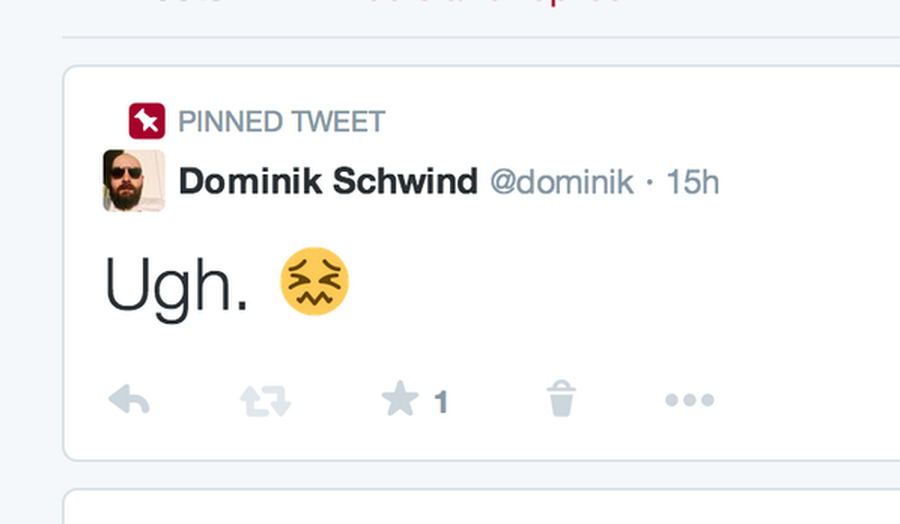Click the red pinned pushpin icon
This screenshot has width=900, height=524.
click(147, 122)
